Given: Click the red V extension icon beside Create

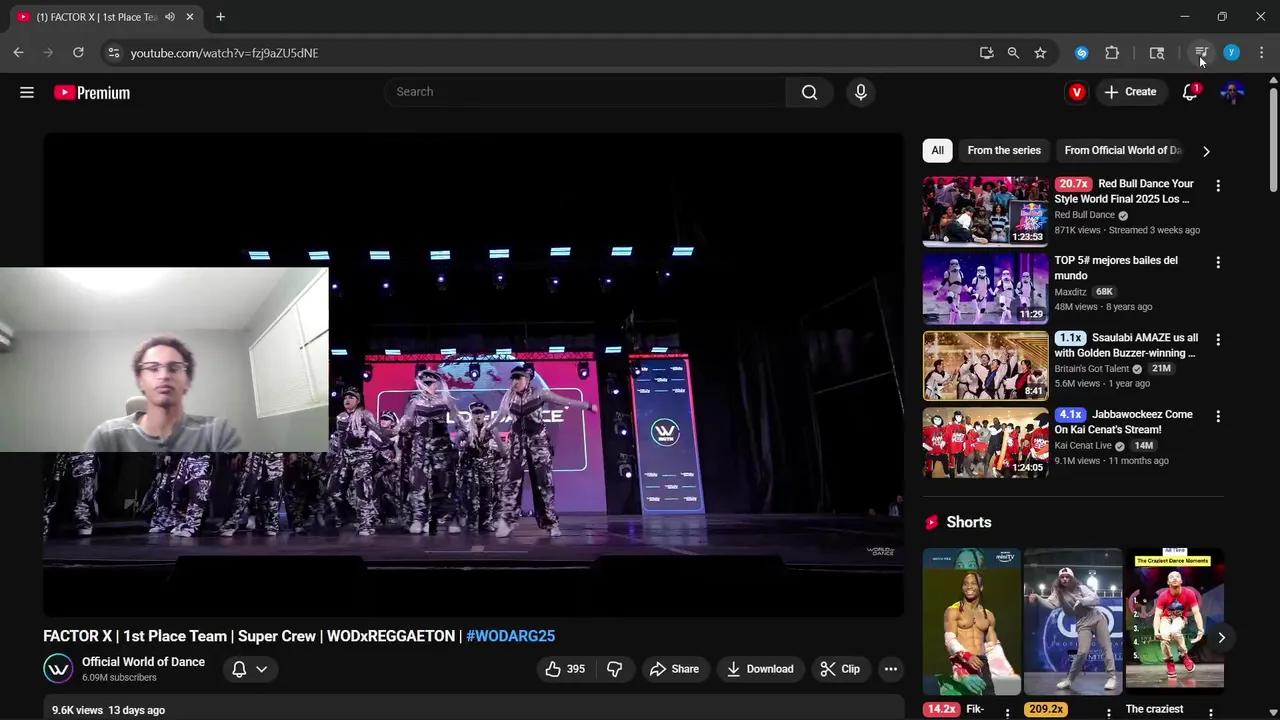Looking at the screenshot, I should point(1077,92).
